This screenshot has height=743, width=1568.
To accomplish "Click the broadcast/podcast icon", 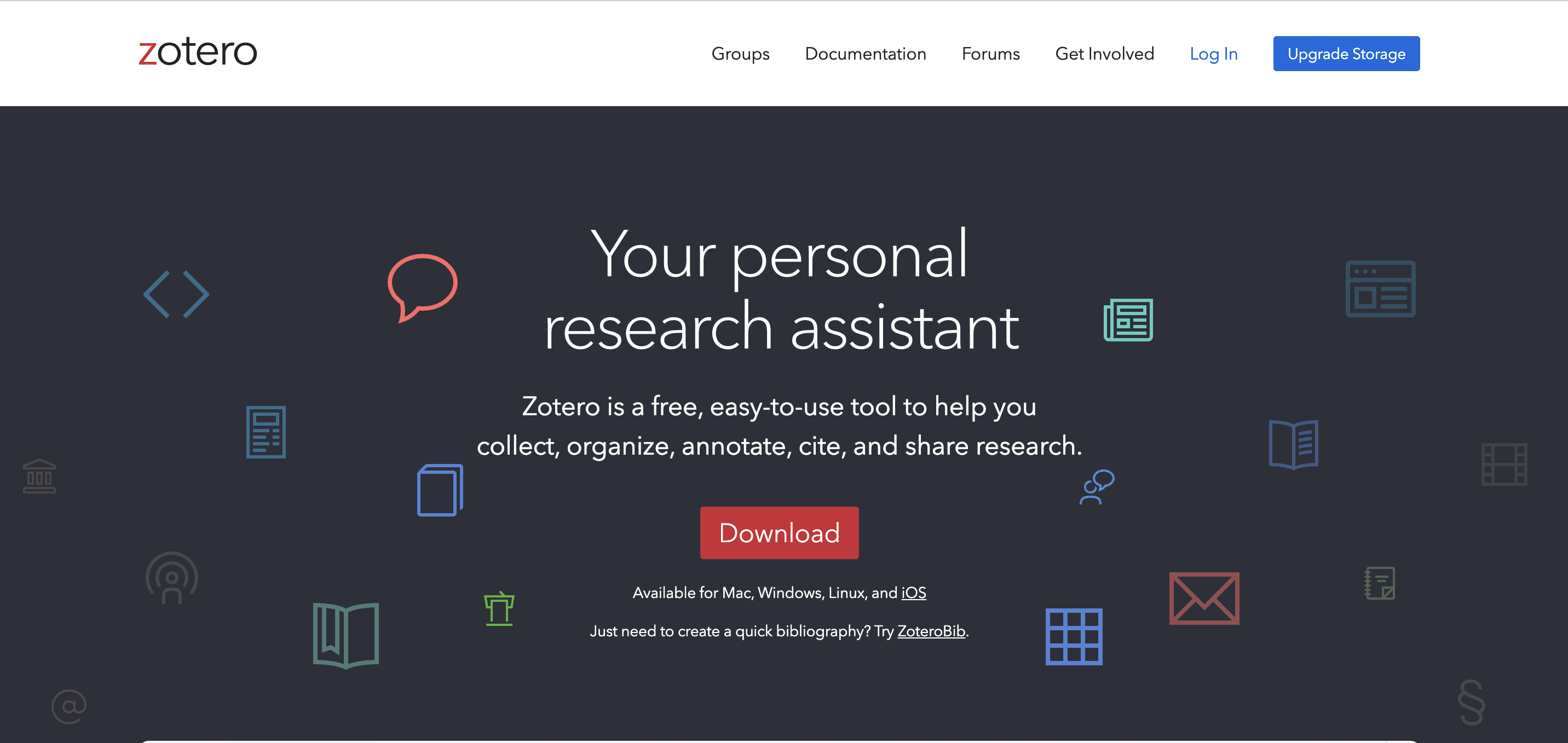I will 172,578.
